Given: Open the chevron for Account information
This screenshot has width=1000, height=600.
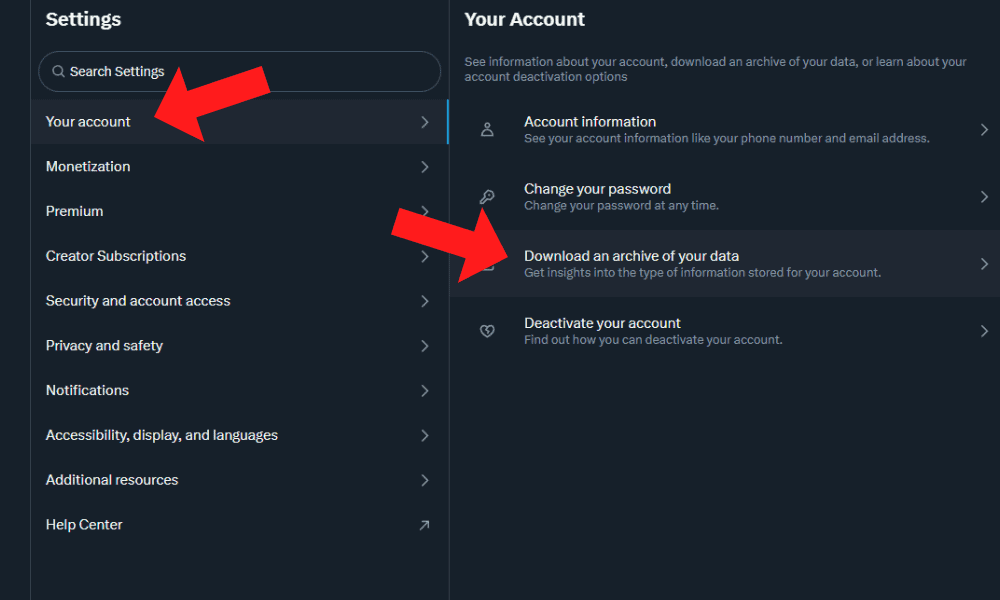Looking at the screenshot, I should [x=984, y=130].
